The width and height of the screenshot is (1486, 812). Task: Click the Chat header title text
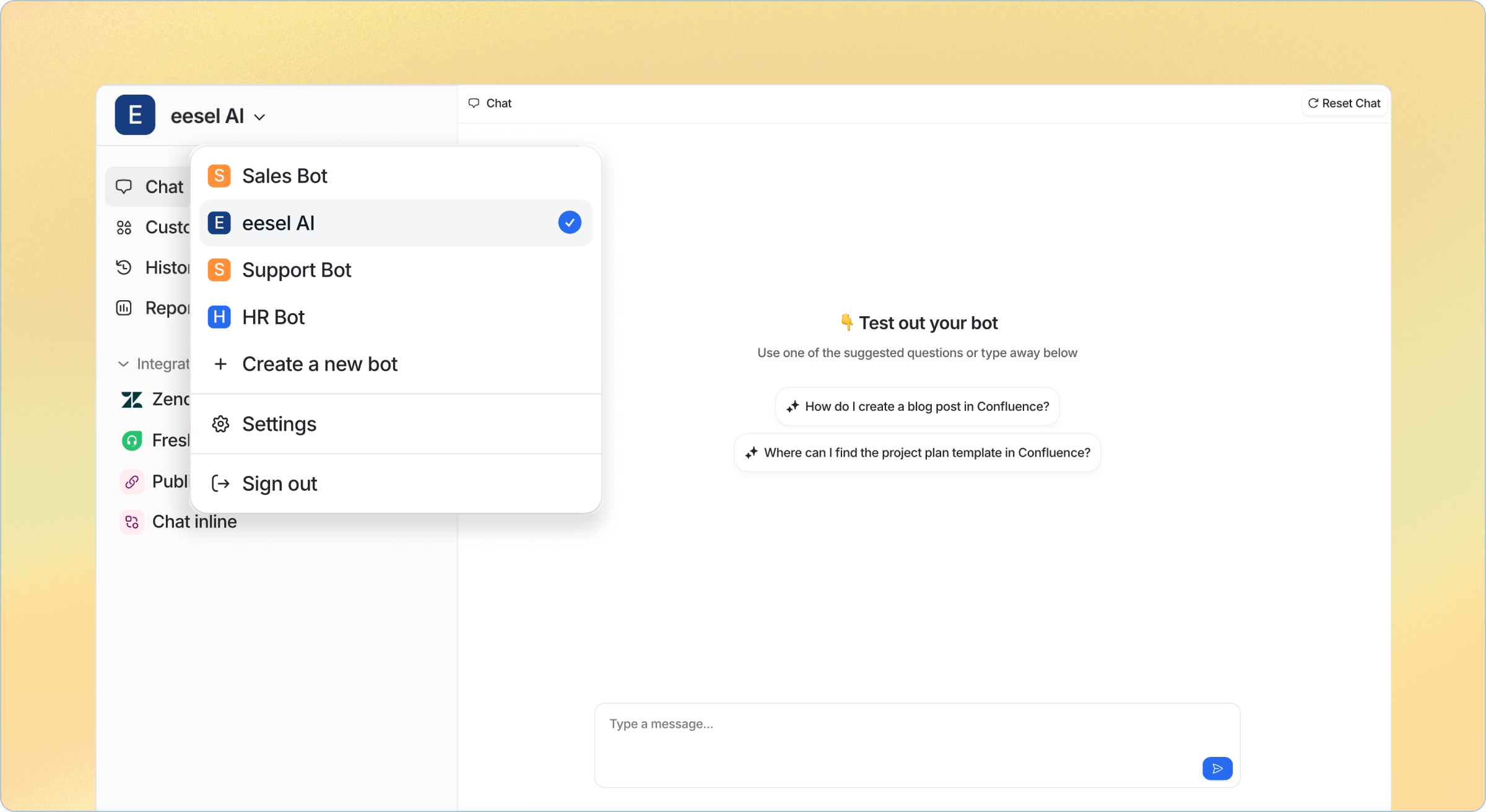click(498, 103)
